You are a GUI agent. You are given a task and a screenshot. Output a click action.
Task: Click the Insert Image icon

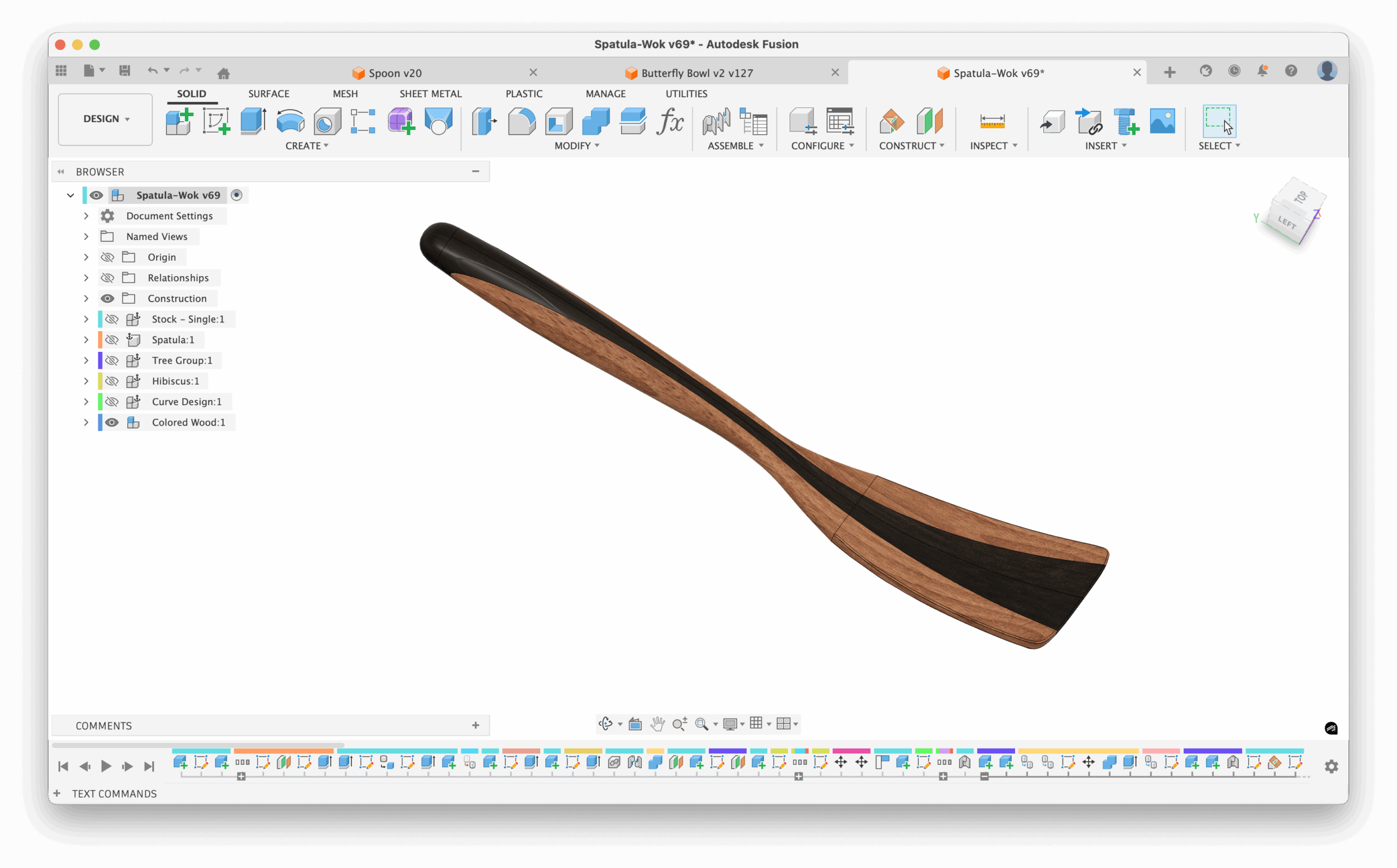[x=1162, y=121]
